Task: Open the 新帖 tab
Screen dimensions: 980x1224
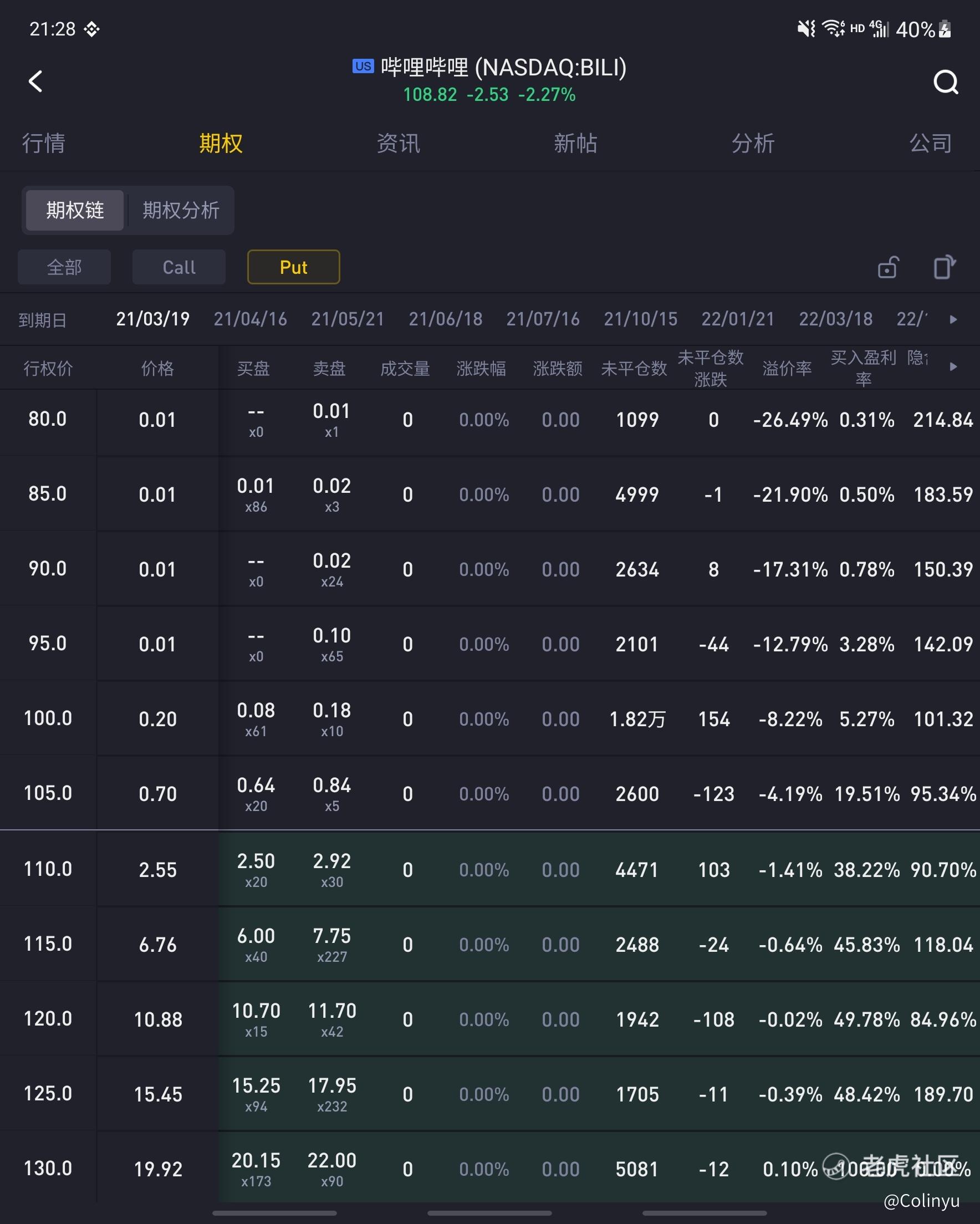Action: (576, 143)
